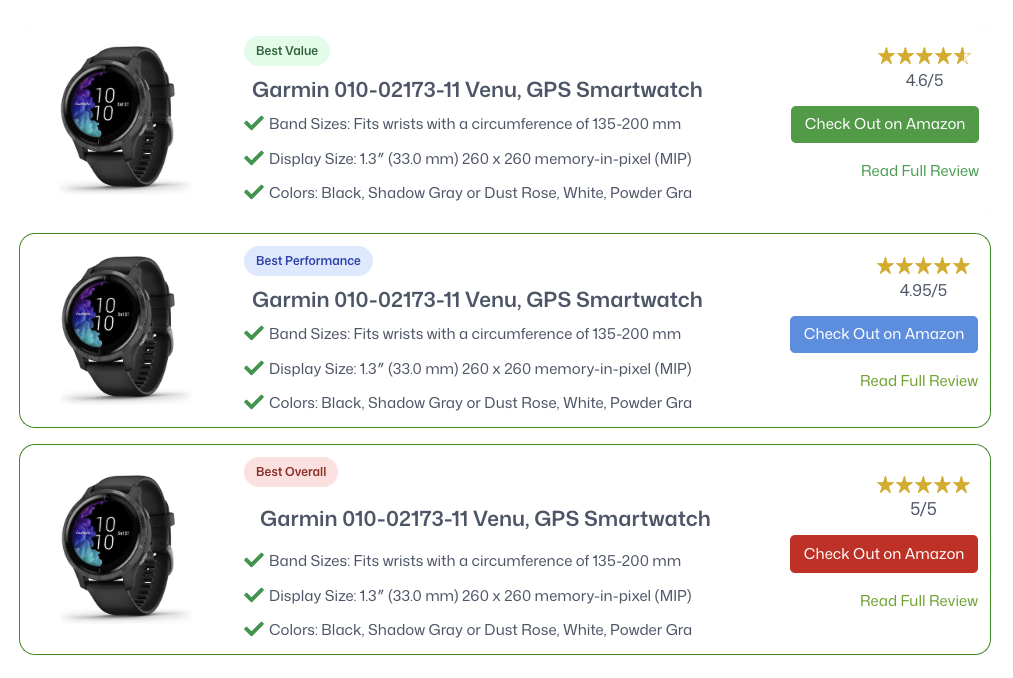Open Read Full Review in Best Value card

tap(919, 171)
